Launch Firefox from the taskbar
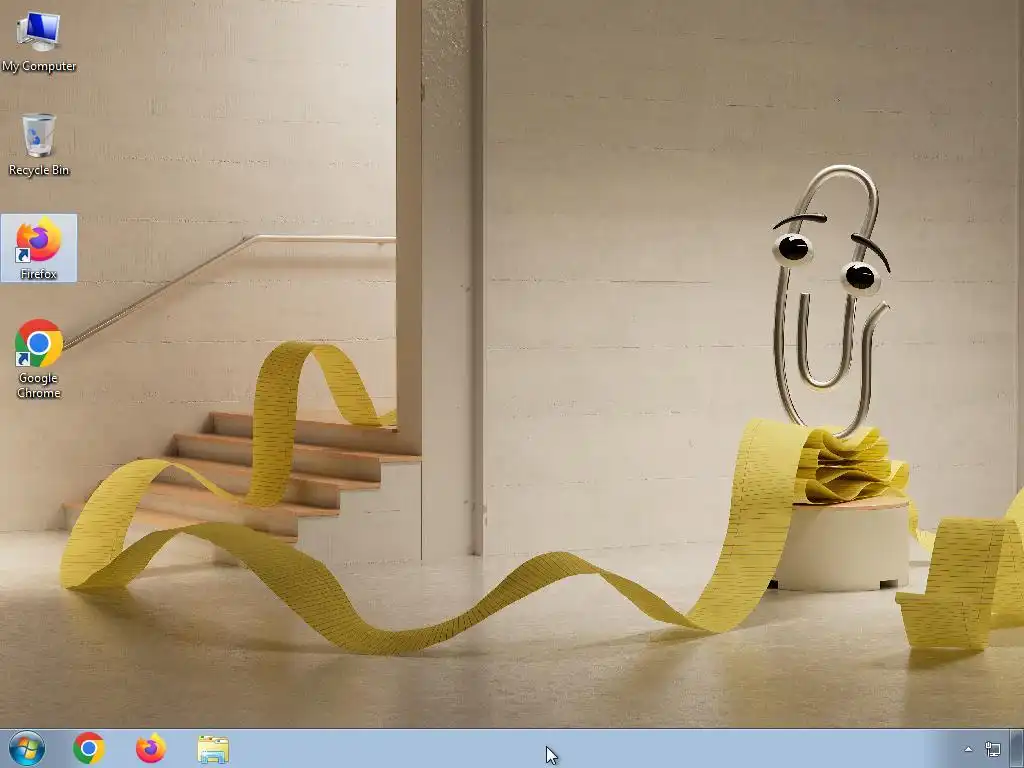1024x768 pixels. click(x=151, y=748)
